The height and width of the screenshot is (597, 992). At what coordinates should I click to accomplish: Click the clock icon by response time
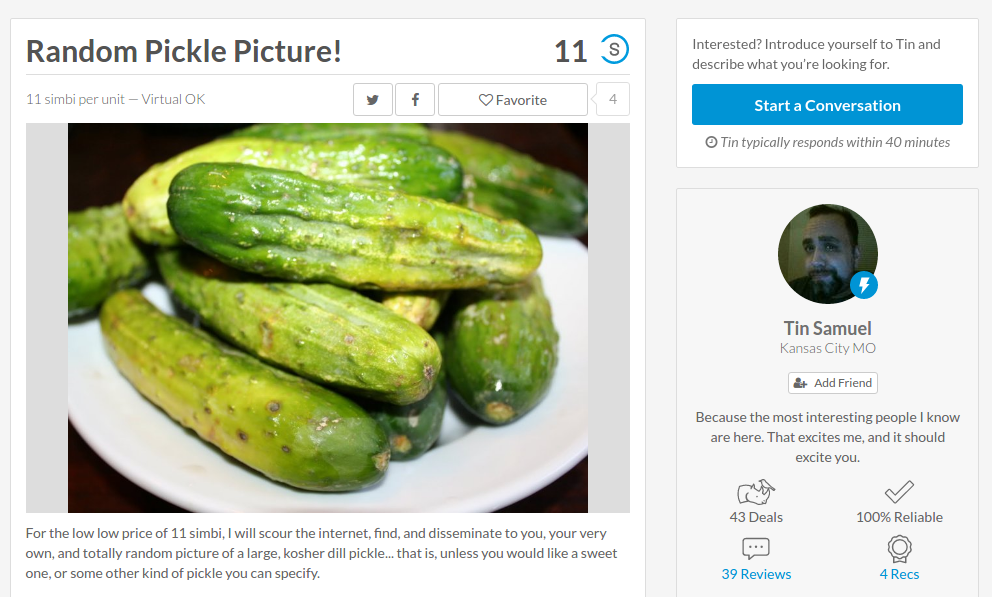[711, 142]
